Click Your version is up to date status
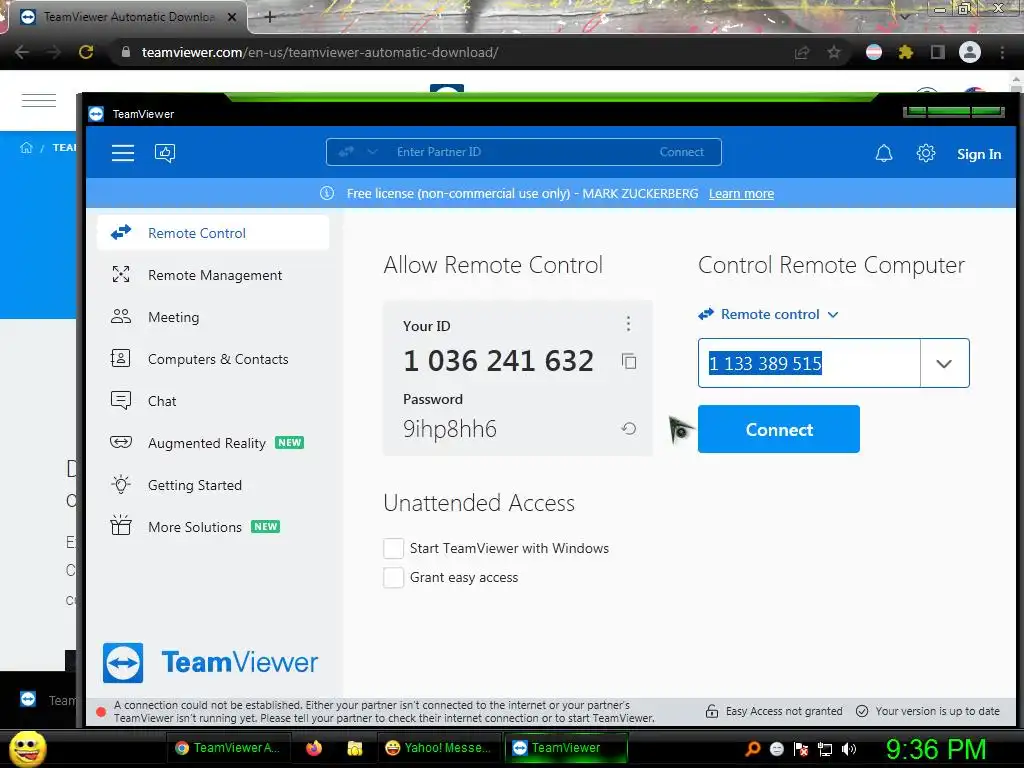This screenshot has height=768, width=1024. tap(928, 711)
